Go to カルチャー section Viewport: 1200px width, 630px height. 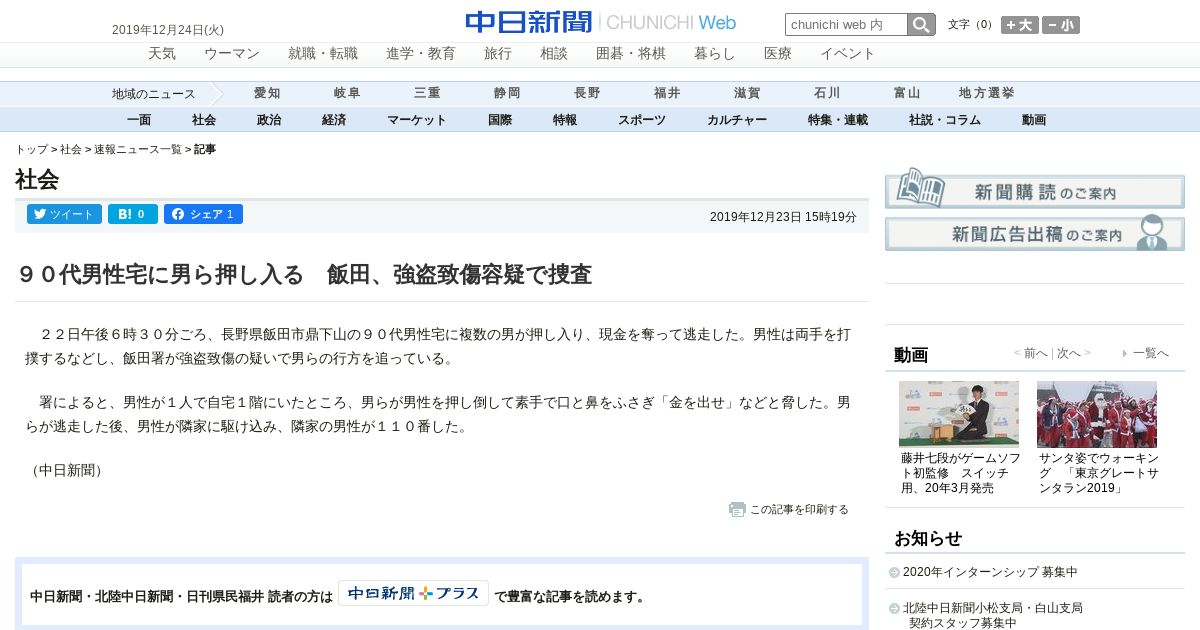(737, 120)
